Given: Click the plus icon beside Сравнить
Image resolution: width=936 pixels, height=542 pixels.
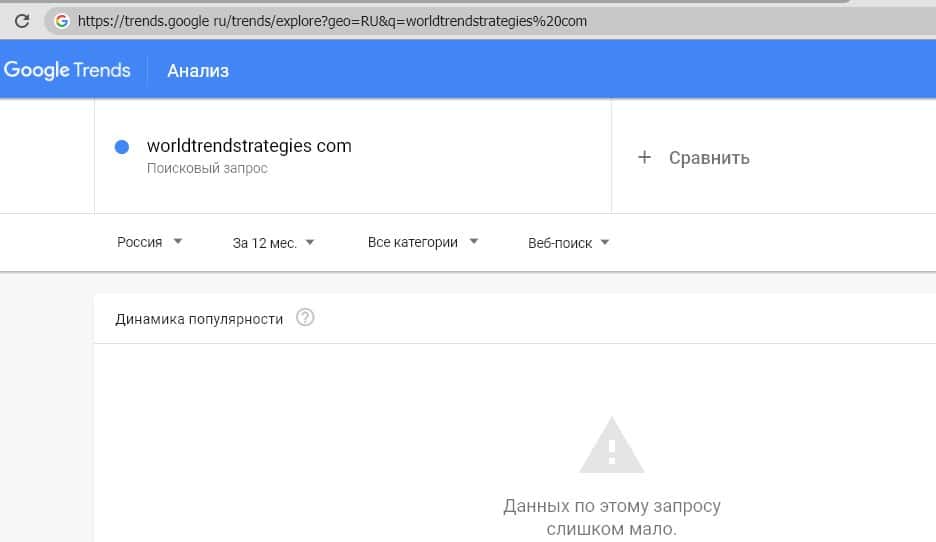Looking at the screenshot, I should point(645,157).
